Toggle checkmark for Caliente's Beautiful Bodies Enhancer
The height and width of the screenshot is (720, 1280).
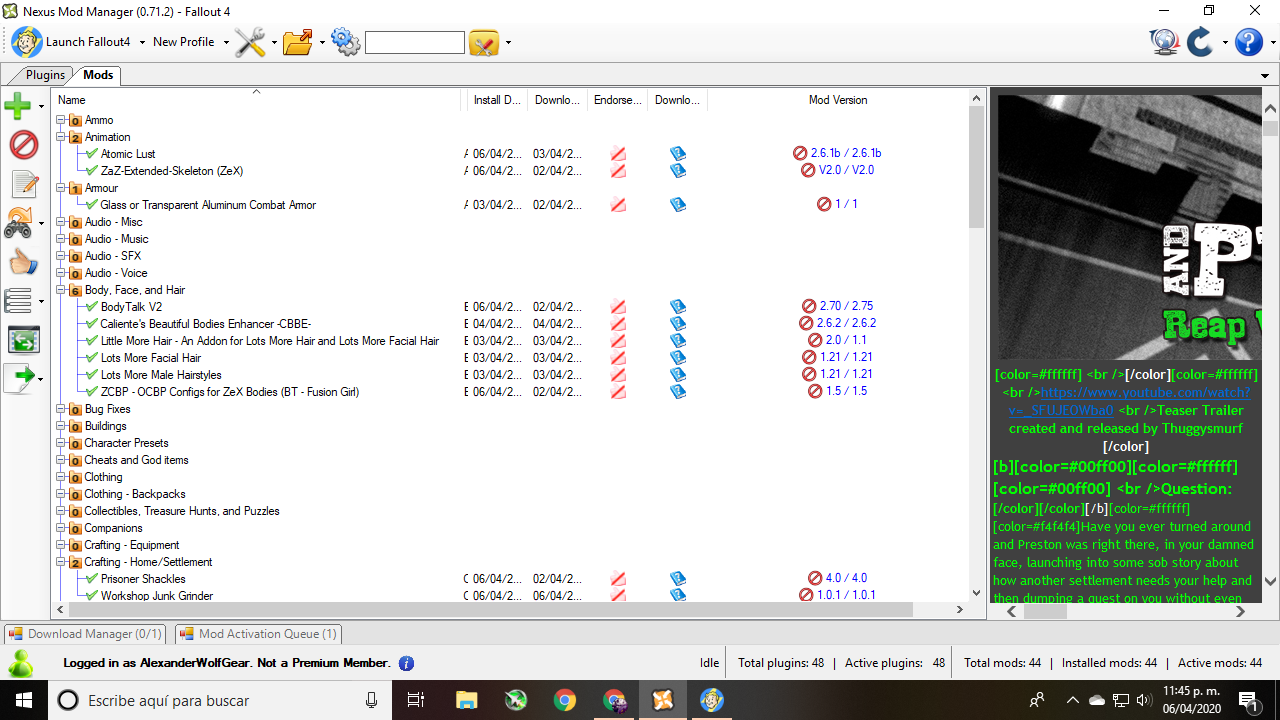click(x=92, y=324)
